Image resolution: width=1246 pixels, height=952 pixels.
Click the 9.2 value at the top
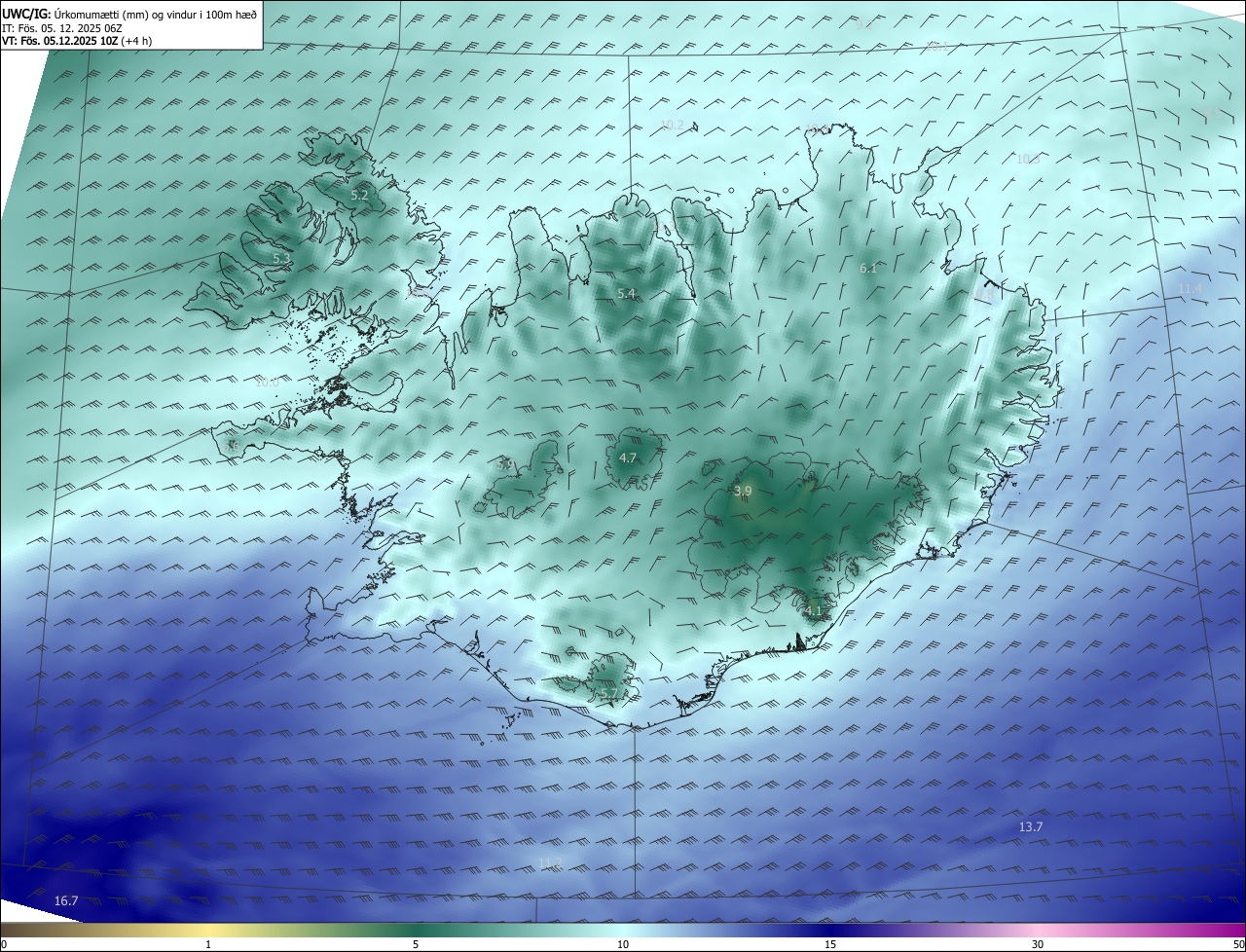[x=864, y=25]
